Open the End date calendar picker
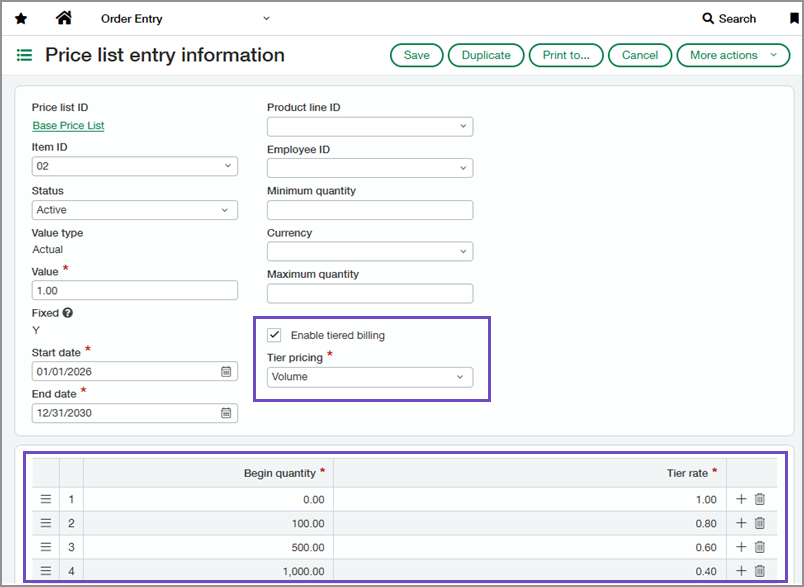The width and height of the screenshot is (804, 587). pyautogui.click(x=226, y=413)
